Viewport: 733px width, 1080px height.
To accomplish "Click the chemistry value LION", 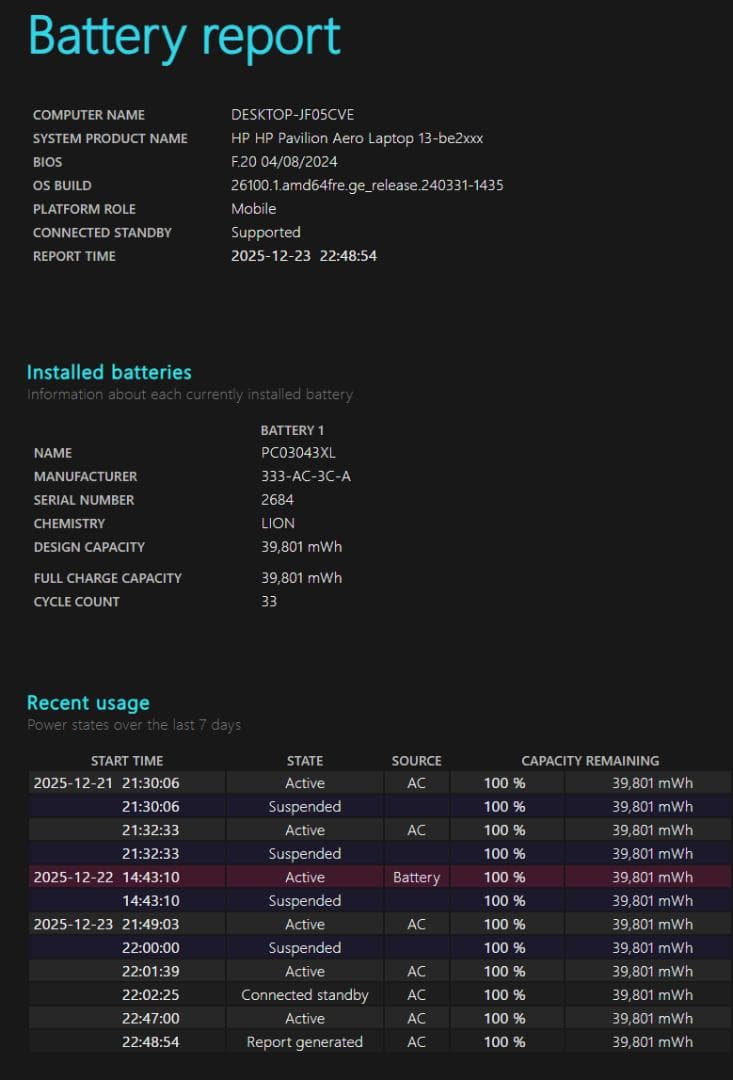I will pyautogui.click(x=278, y=523).
